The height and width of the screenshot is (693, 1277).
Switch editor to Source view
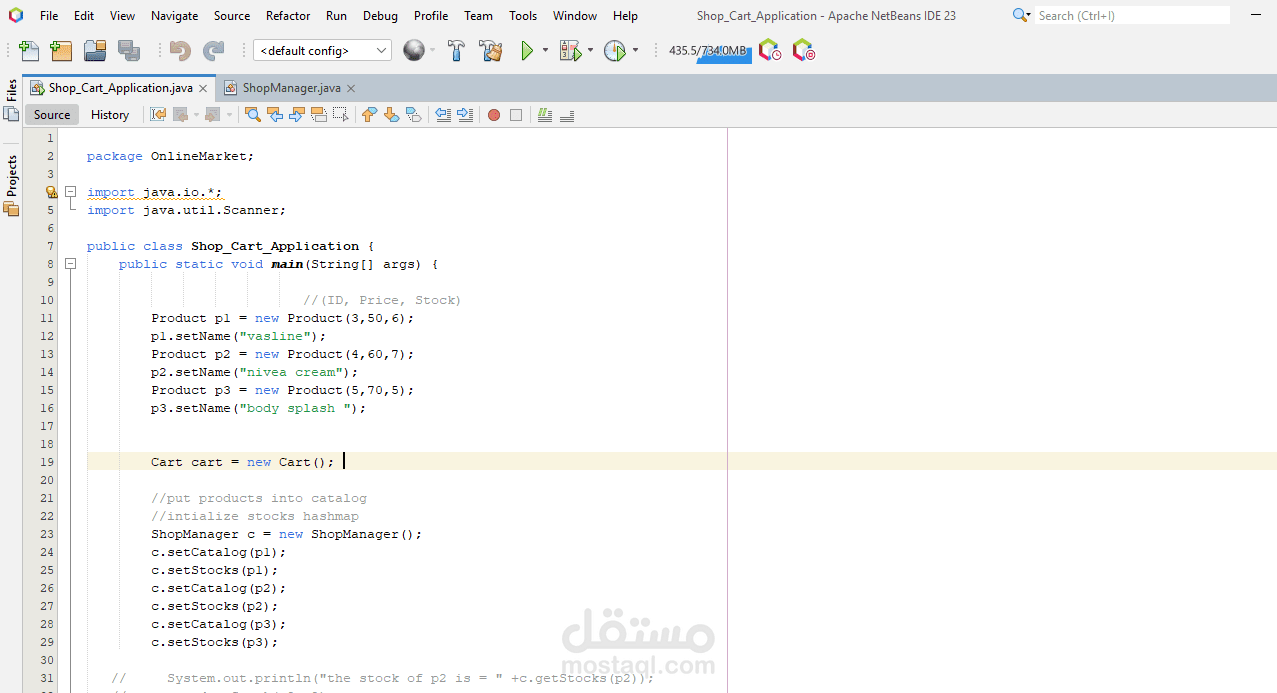(x=52, y=115)
